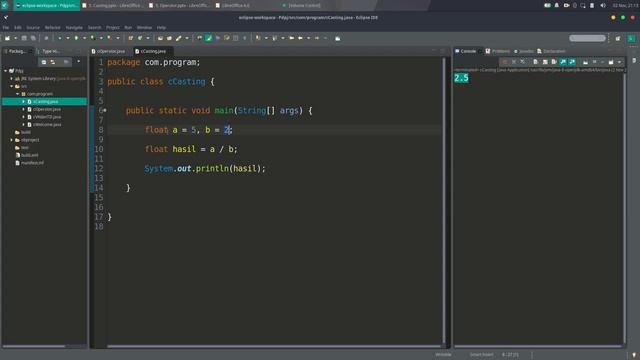Collapse the main method fold marker
This screenshot has width=640, height=360.
pyautogui.click(x=105, y=110)
